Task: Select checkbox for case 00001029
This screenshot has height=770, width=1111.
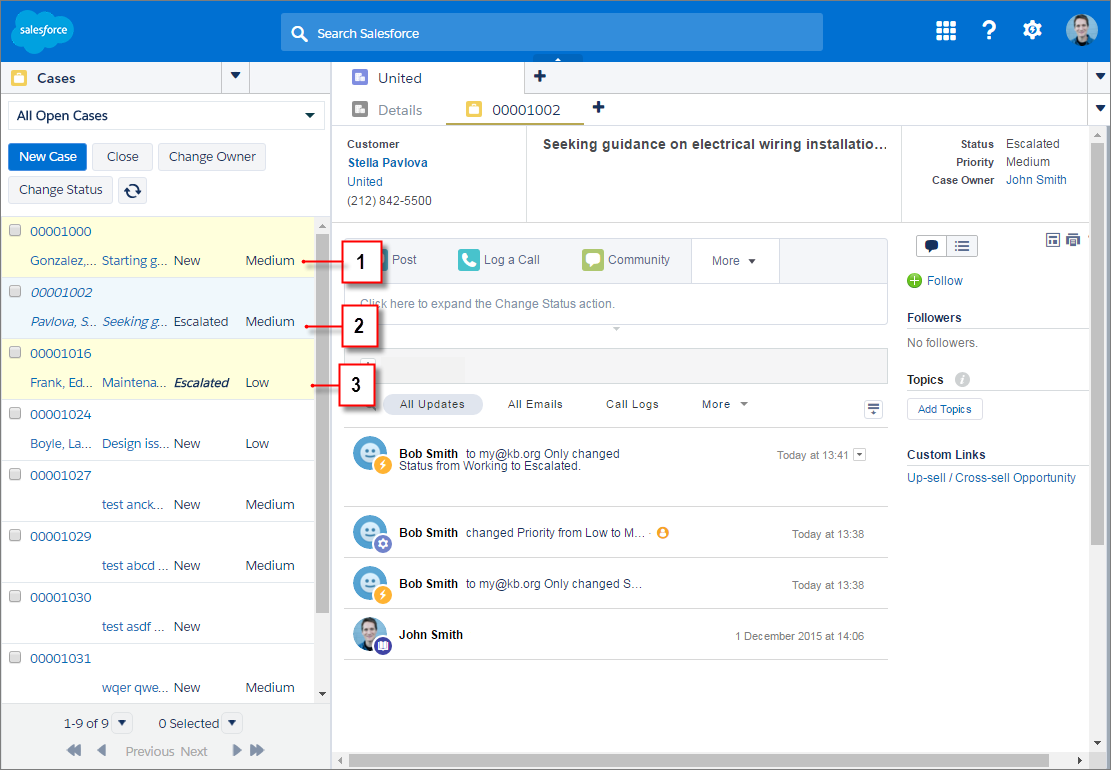Action: (15, 535)
